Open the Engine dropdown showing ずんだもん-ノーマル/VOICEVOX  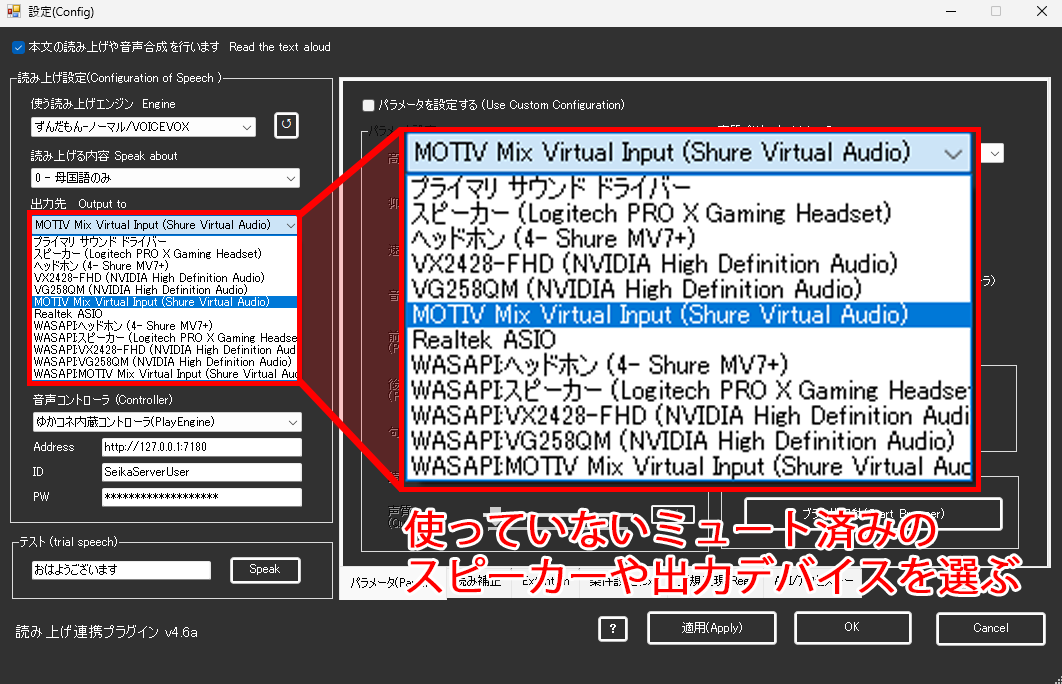coord(143,127)
